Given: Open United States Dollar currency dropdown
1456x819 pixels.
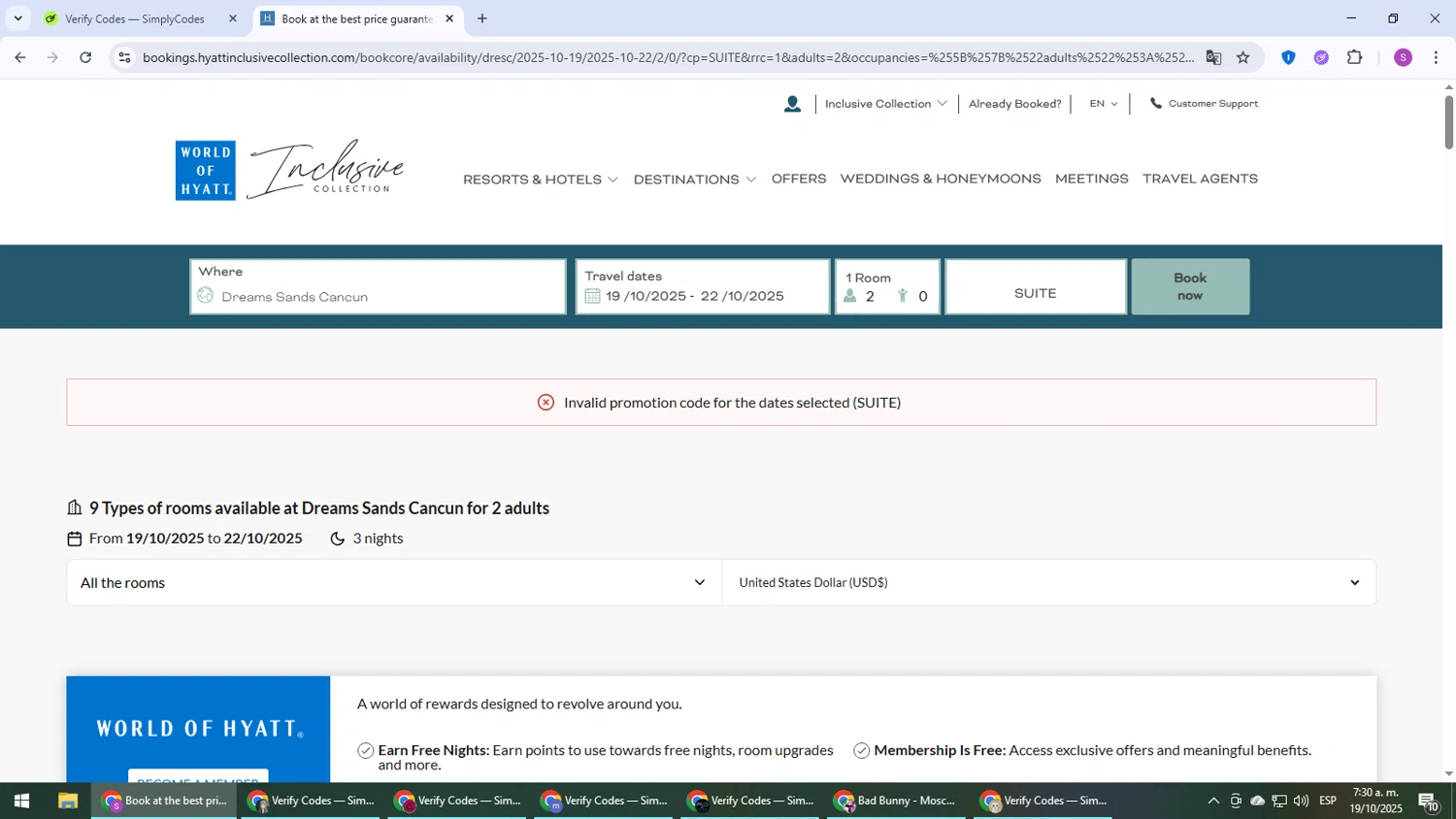Looking at the screenshot, I should (1049, 582).
